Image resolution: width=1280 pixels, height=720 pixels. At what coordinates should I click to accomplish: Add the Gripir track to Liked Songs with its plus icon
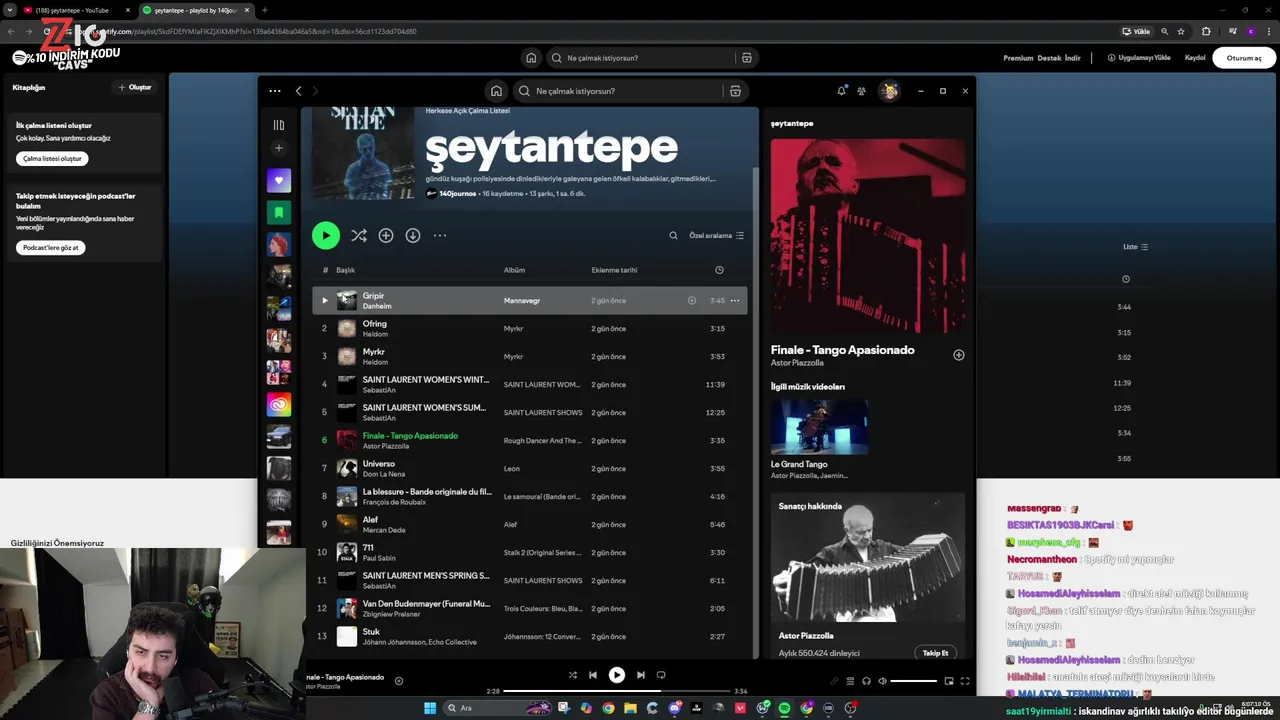[x=691, y=300]
